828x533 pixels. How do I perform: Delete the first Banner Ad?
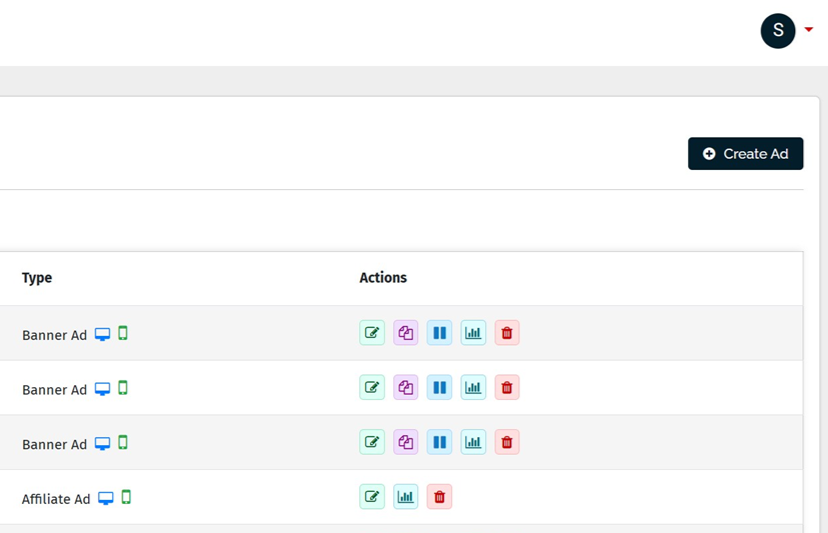coord(507,333)
